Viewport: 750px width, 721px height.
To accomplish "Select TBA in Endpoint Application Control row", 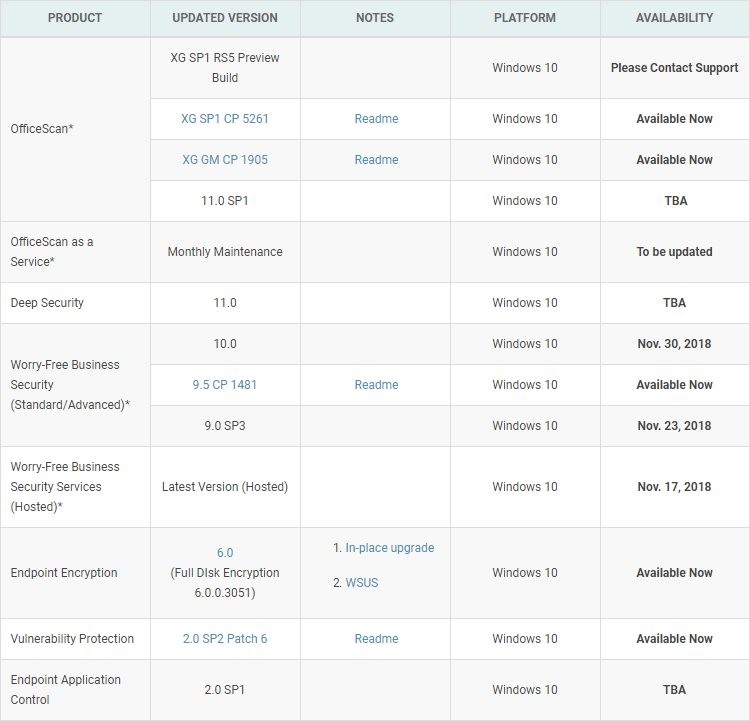I will (674, 690).
